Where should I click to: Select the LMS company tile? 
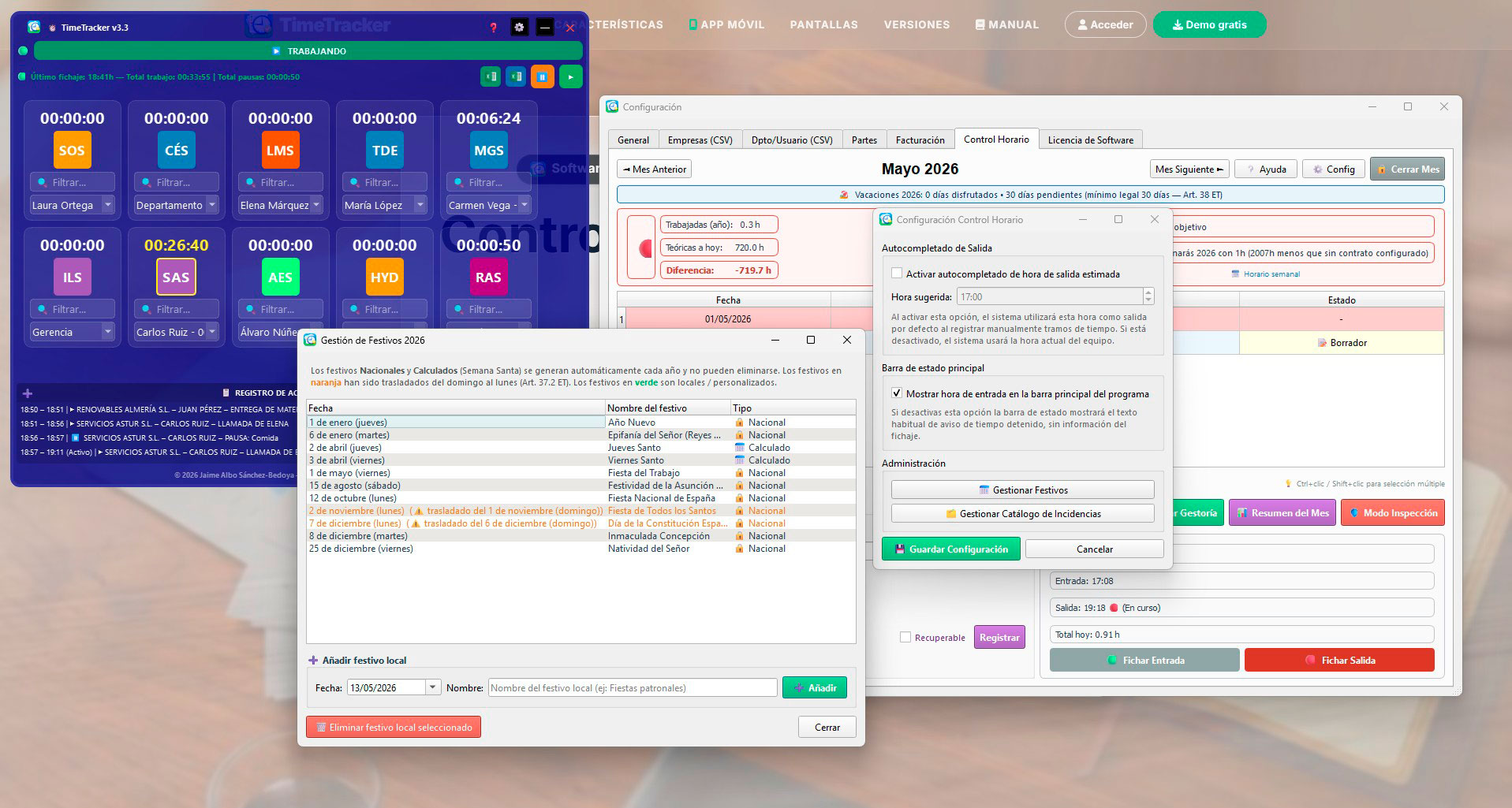[280, 150]
